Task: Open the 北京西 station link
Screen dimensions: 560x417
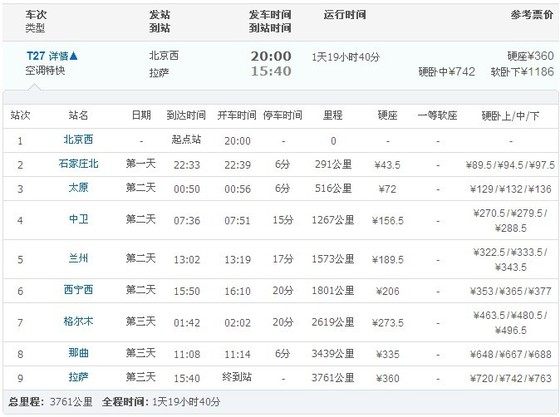Action: point(78,139)
